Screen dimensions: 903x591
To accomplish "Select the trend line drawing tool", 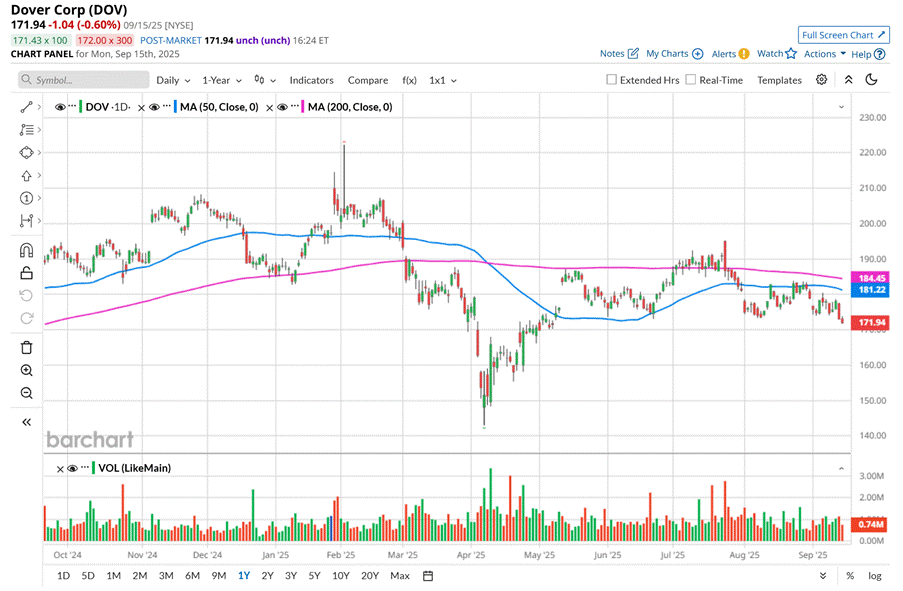I will [26, 107].
